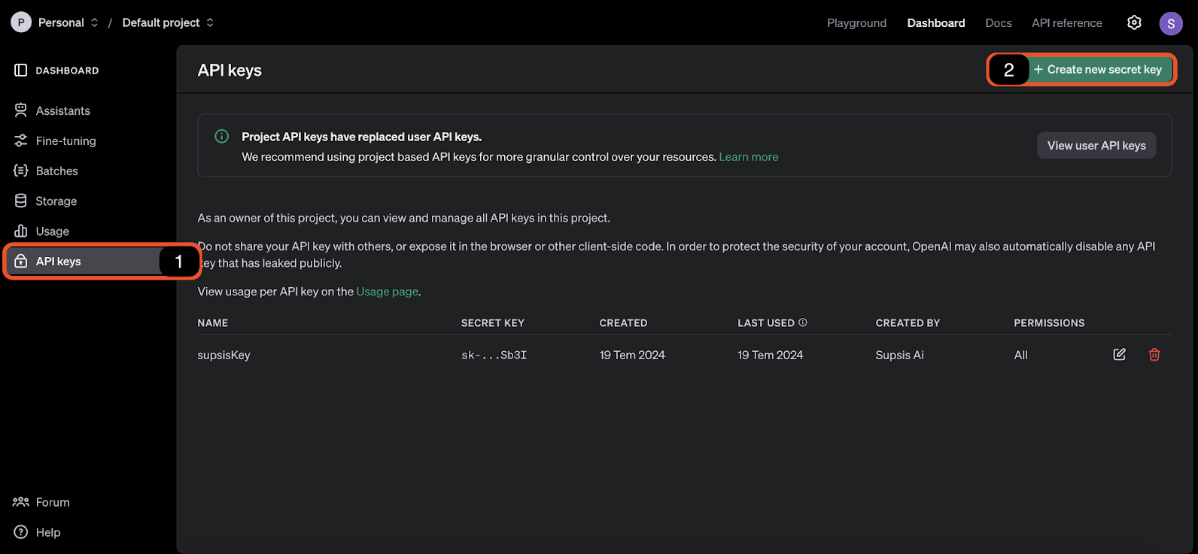Viewport: 1198px width, 554px height.
Task: Open the Storage database icon
Action: (x=21, y=201)
